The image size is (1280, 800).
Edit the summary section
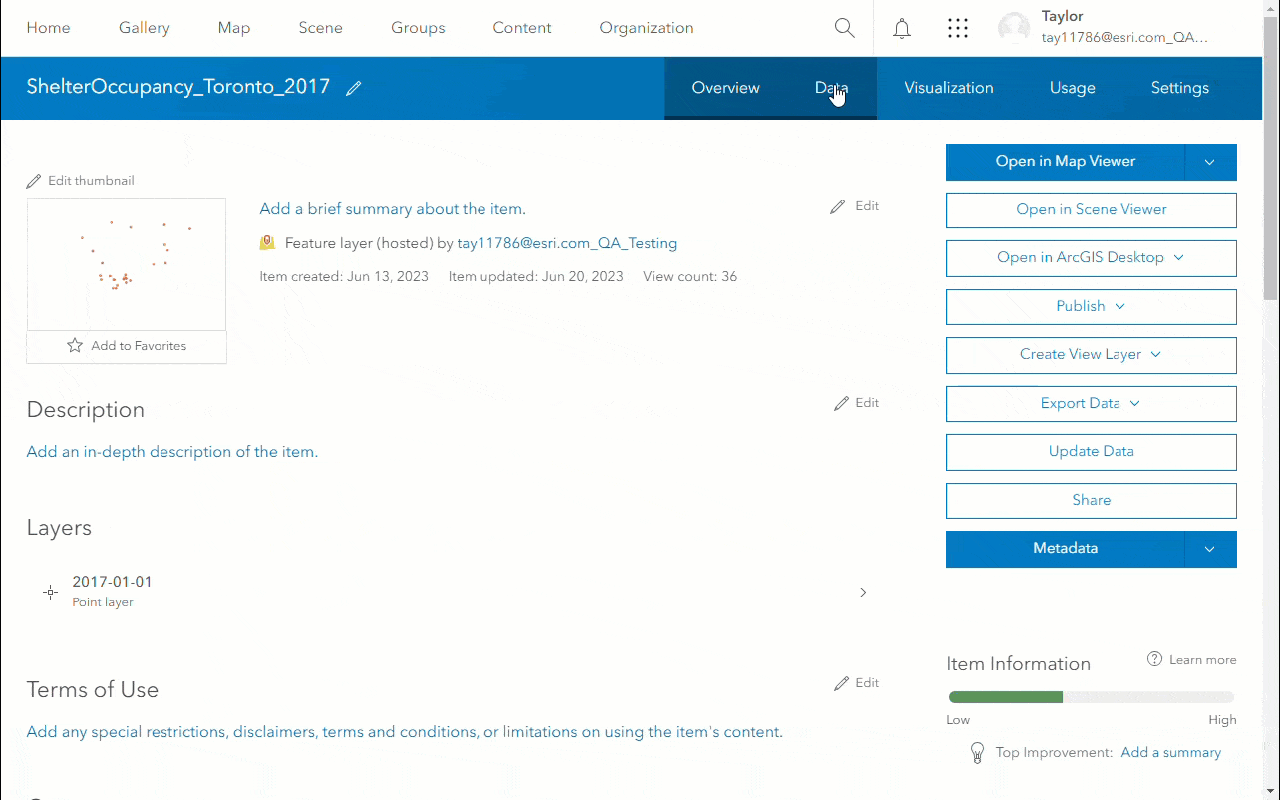tap(855, 206)
